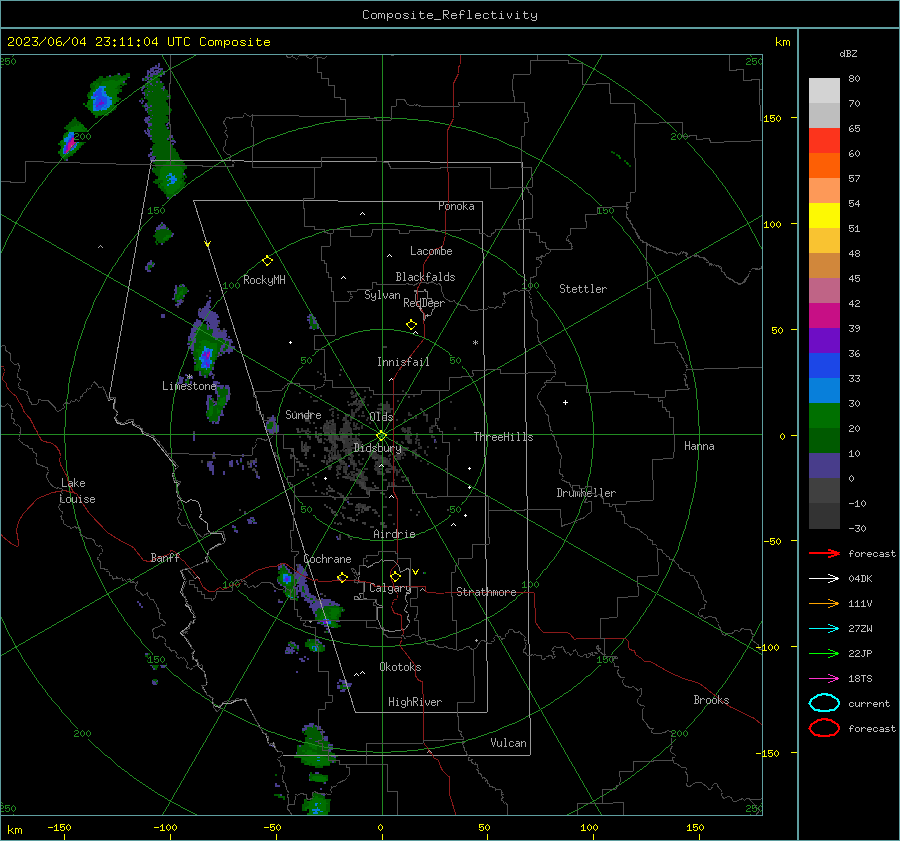Select the bright yellow swatch in dBZ scale
Viewport: 900px width, 841px height.
[x=824, y=215]
